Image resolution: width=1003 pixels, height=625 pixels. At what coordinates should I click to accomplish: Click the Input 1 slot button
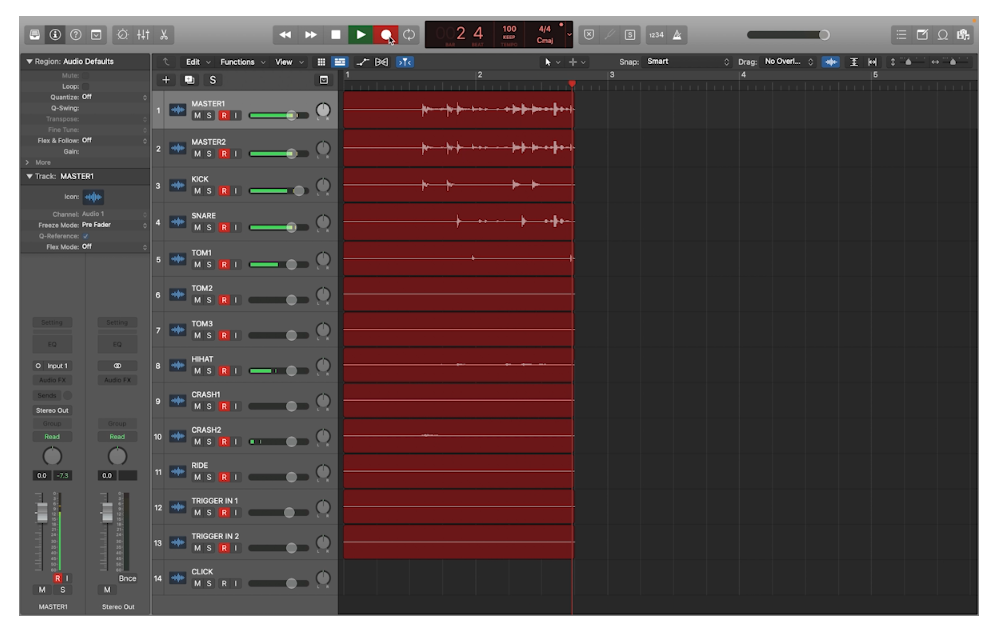pos(52,366)
